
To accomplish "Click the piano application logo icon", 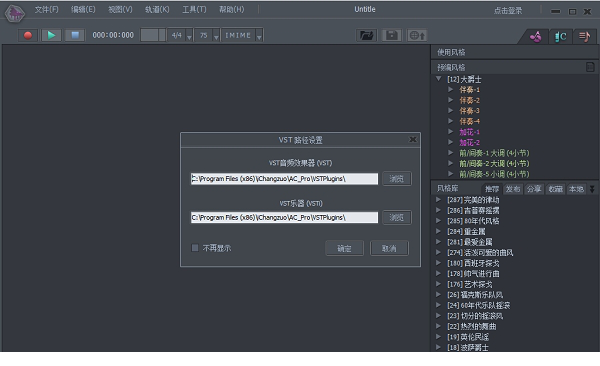I will [15, 14].
